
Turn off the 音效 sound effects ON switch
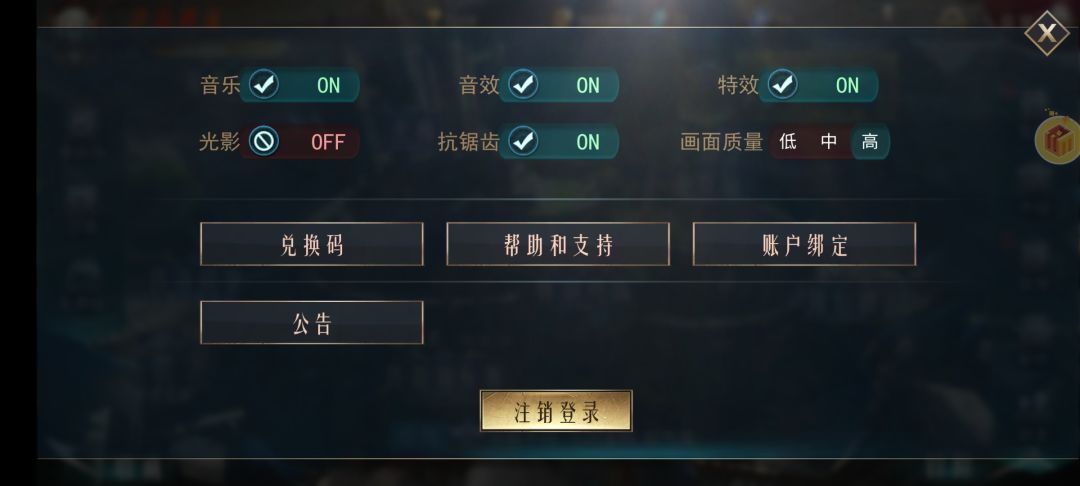point(587,85)
